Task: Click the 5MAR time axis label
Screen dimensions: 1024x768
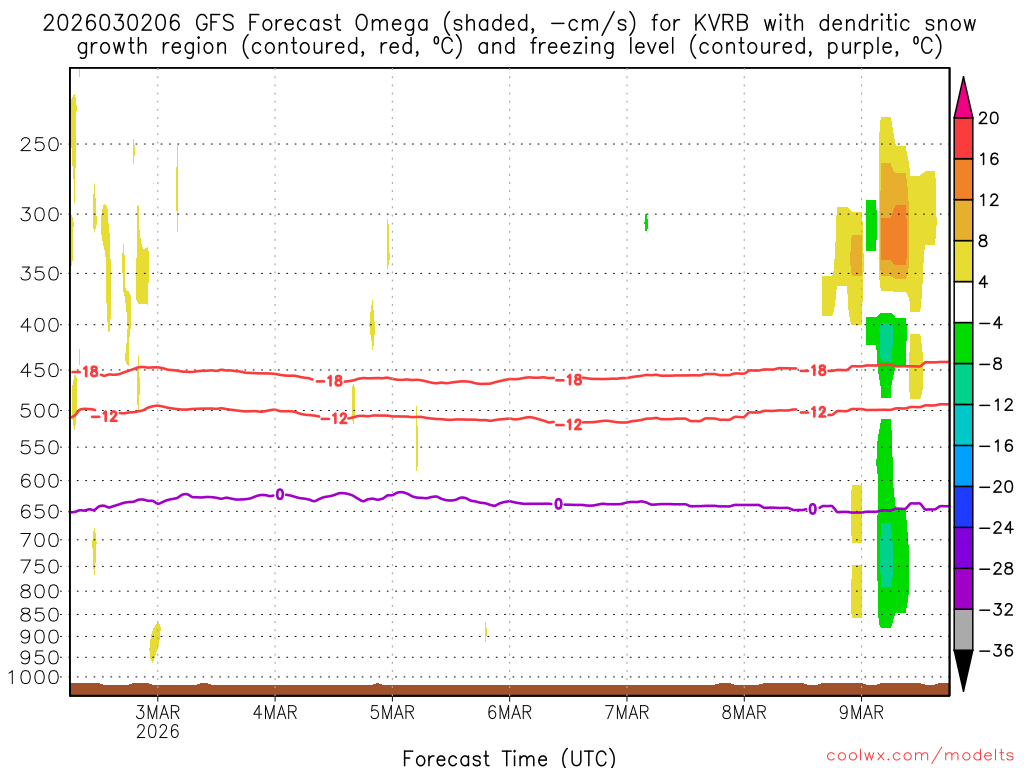Action: 392,712
